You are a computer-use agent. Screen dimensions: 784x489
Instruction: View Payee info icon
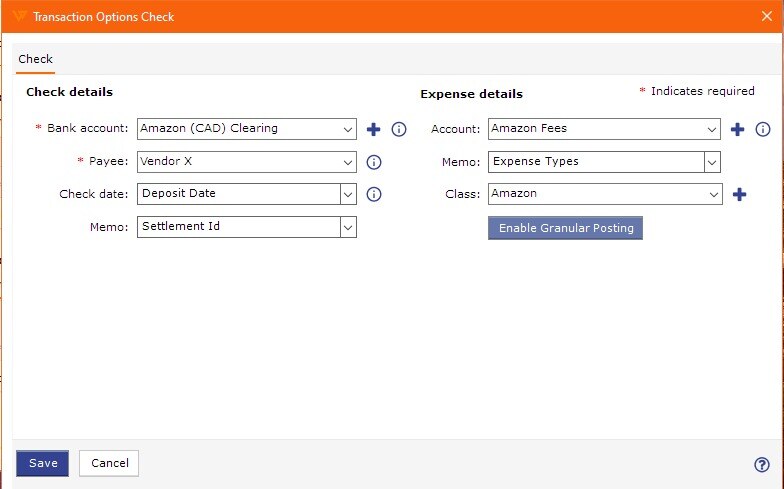tap(374, 162)
